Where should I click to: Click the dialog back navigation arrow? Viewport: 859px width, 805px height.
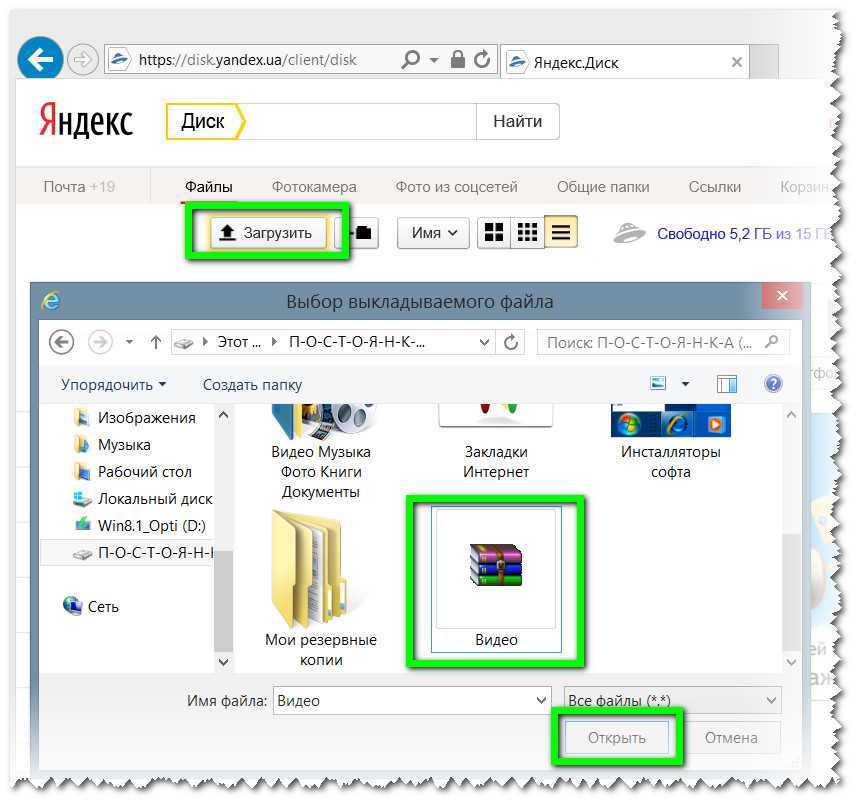(61, 342)
